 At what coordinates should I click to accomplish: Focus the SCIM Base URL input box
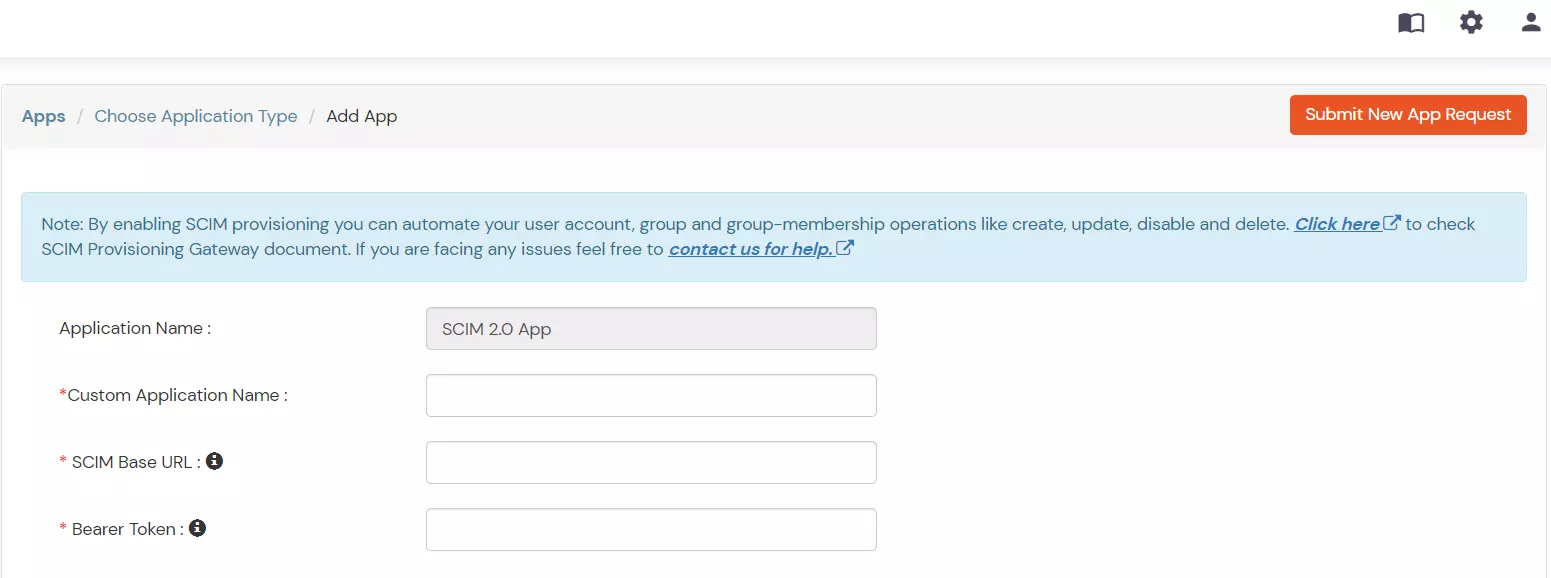(x=651, y=462)
